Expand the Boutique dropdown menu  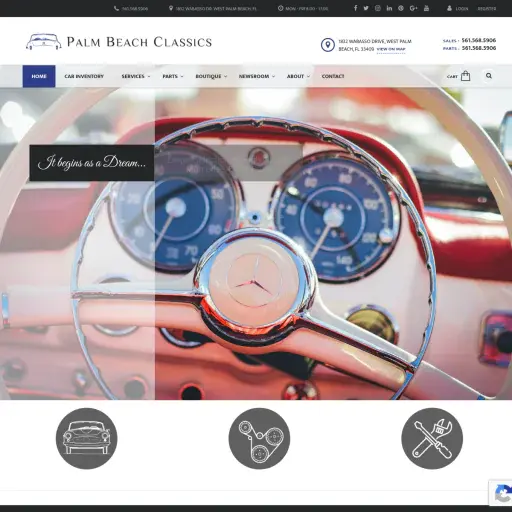[x=211, y=76]
